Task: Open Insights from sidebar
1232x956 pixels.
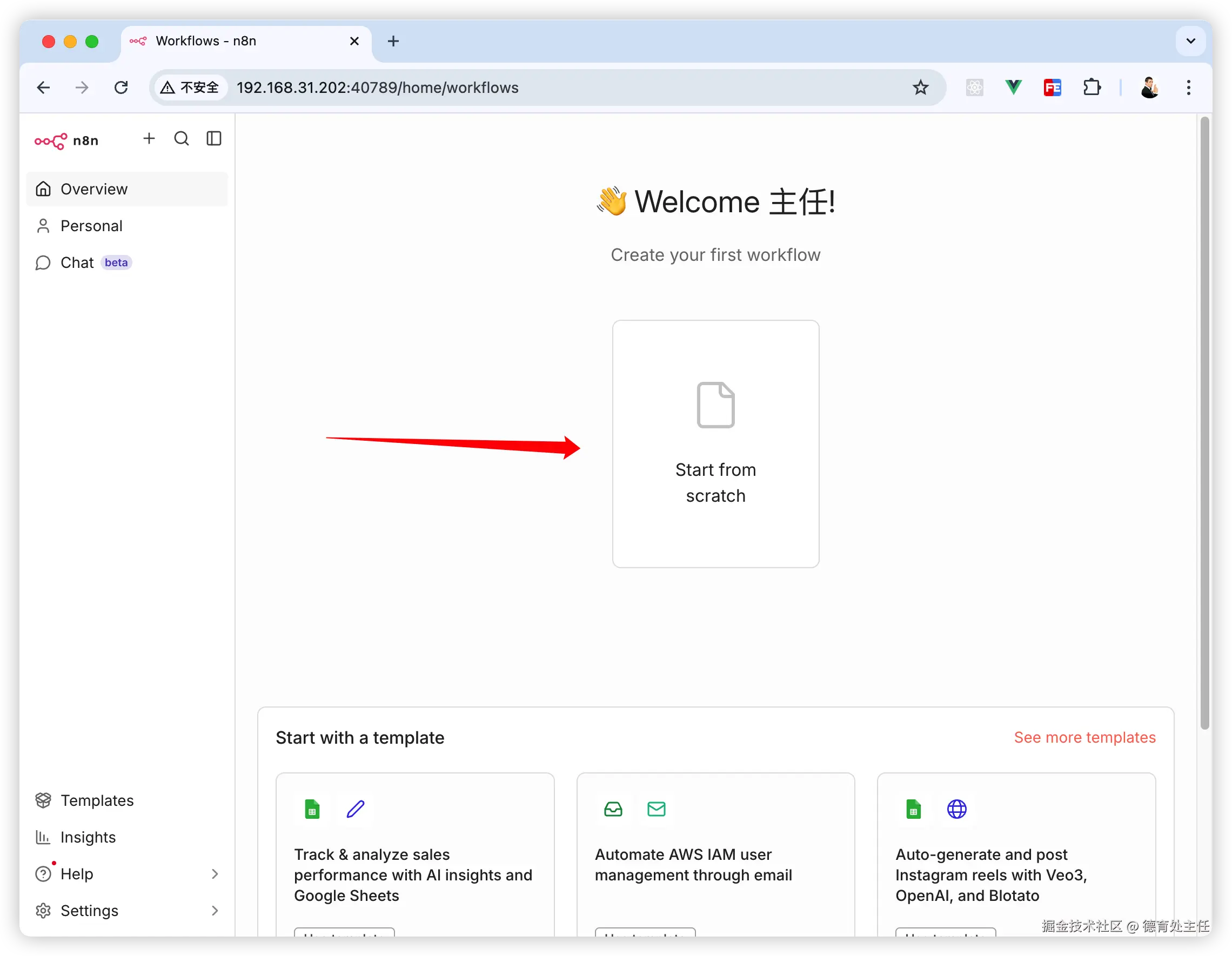Action: tap(88, 837)
